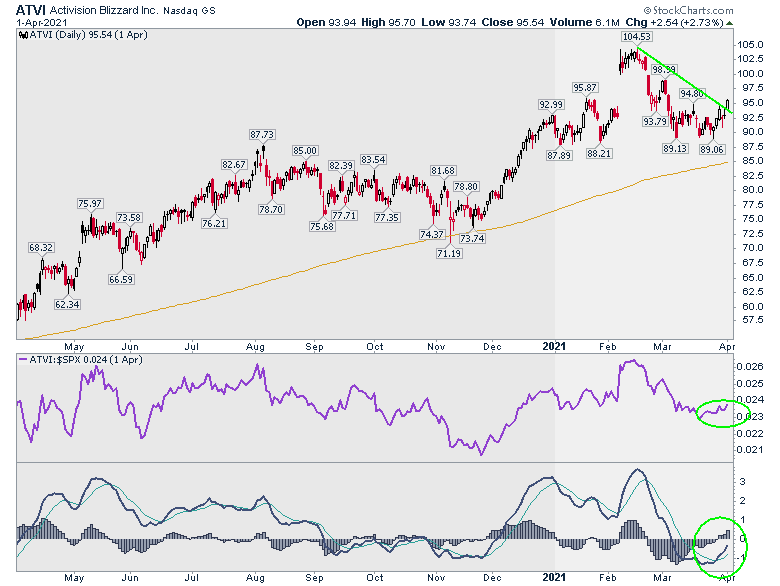Click the 104.53 peak price label
Viewport: 780px width, 586px height.
pyautogui.click(x=636, y=37)
